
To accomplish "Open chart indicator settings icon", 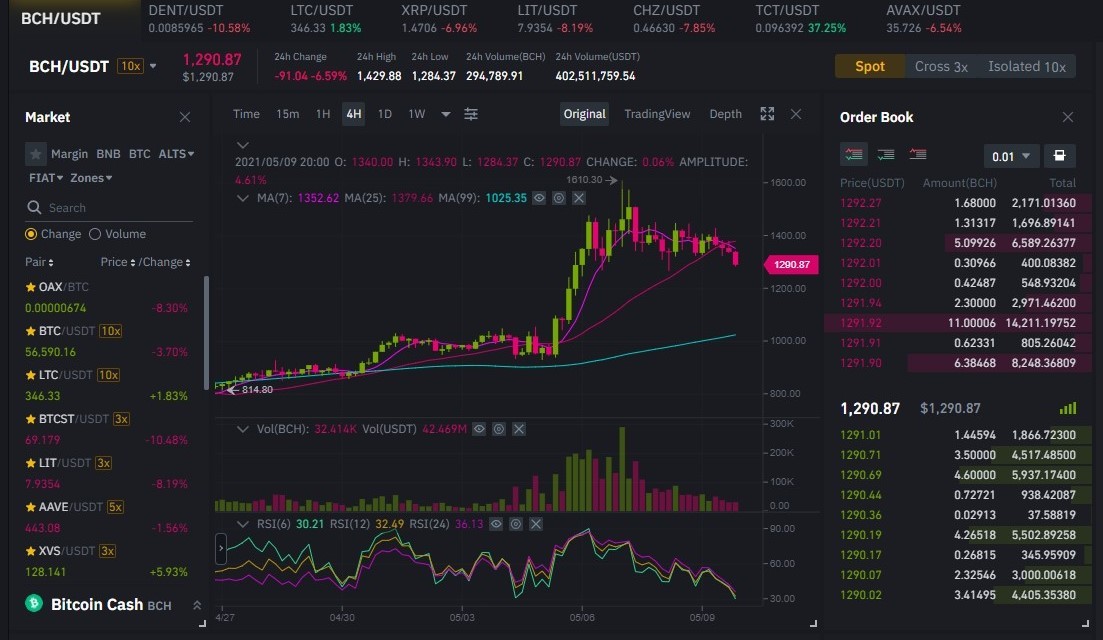I will point(471,114).
